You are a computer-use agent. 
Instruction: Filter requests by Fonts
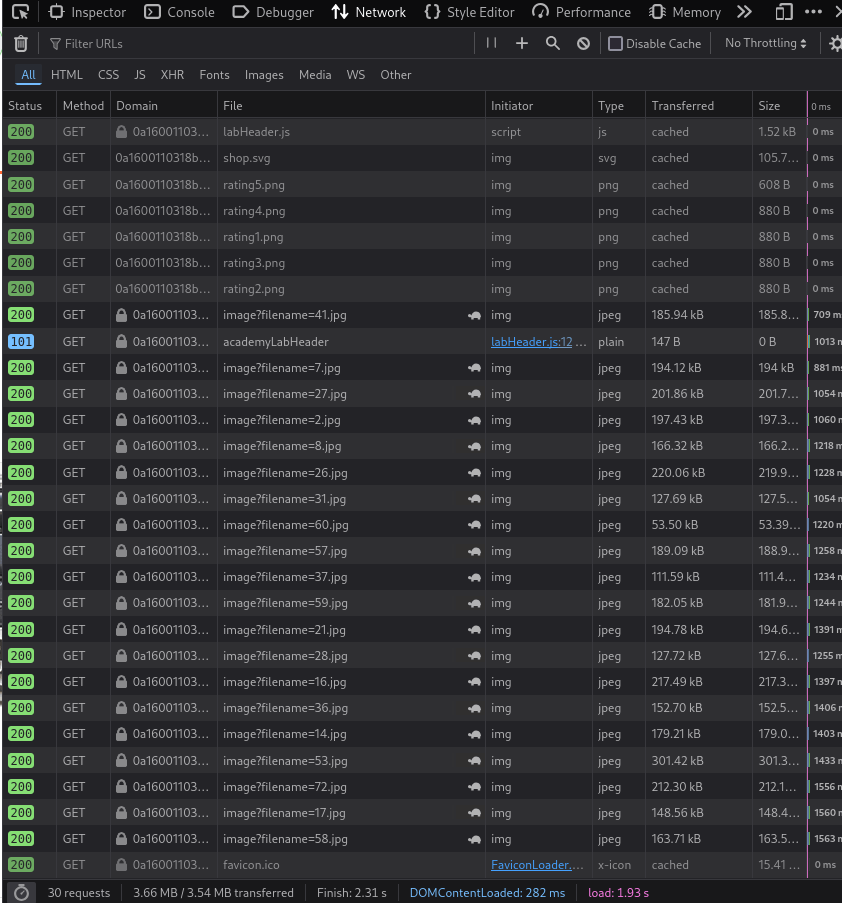click(214, 75)
